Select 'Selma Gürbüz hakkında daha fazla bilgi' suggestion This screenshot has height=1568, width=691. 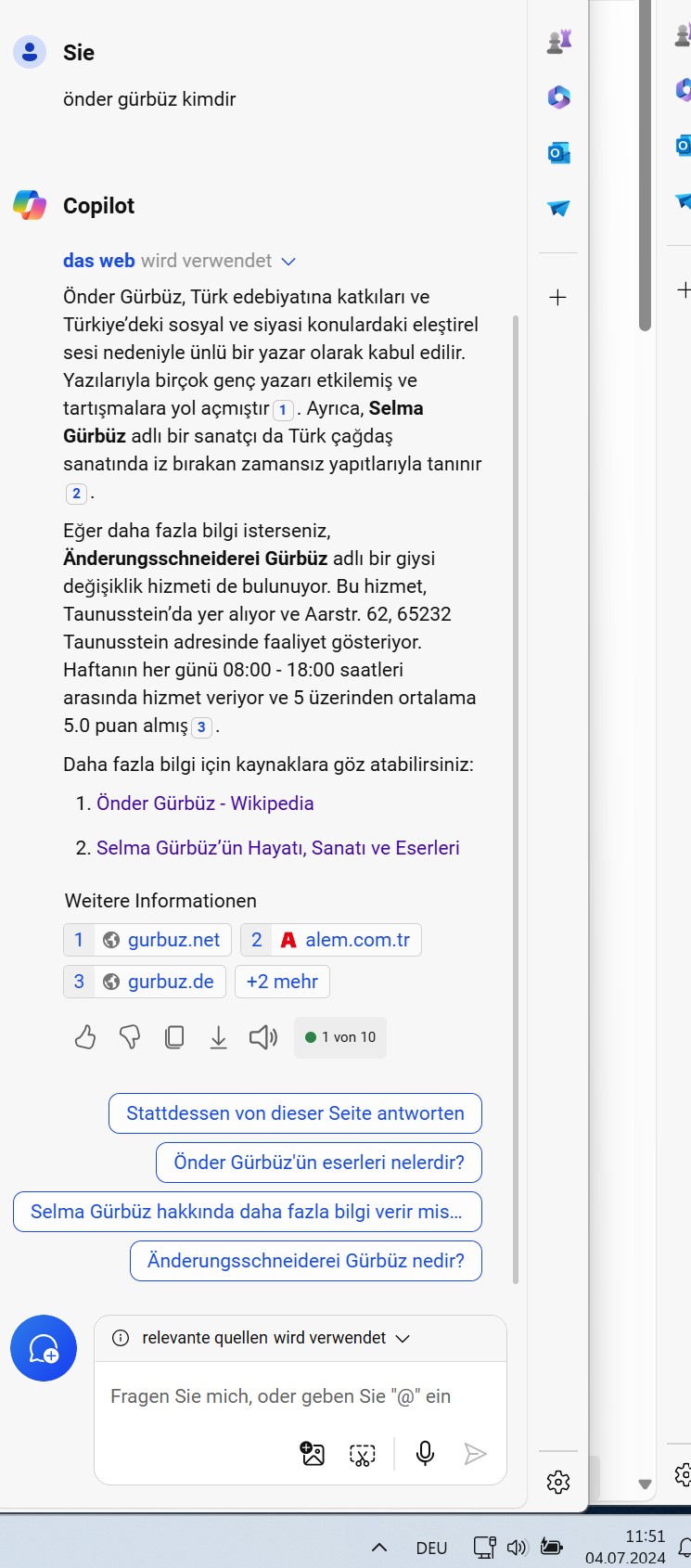pos(248,1212)
